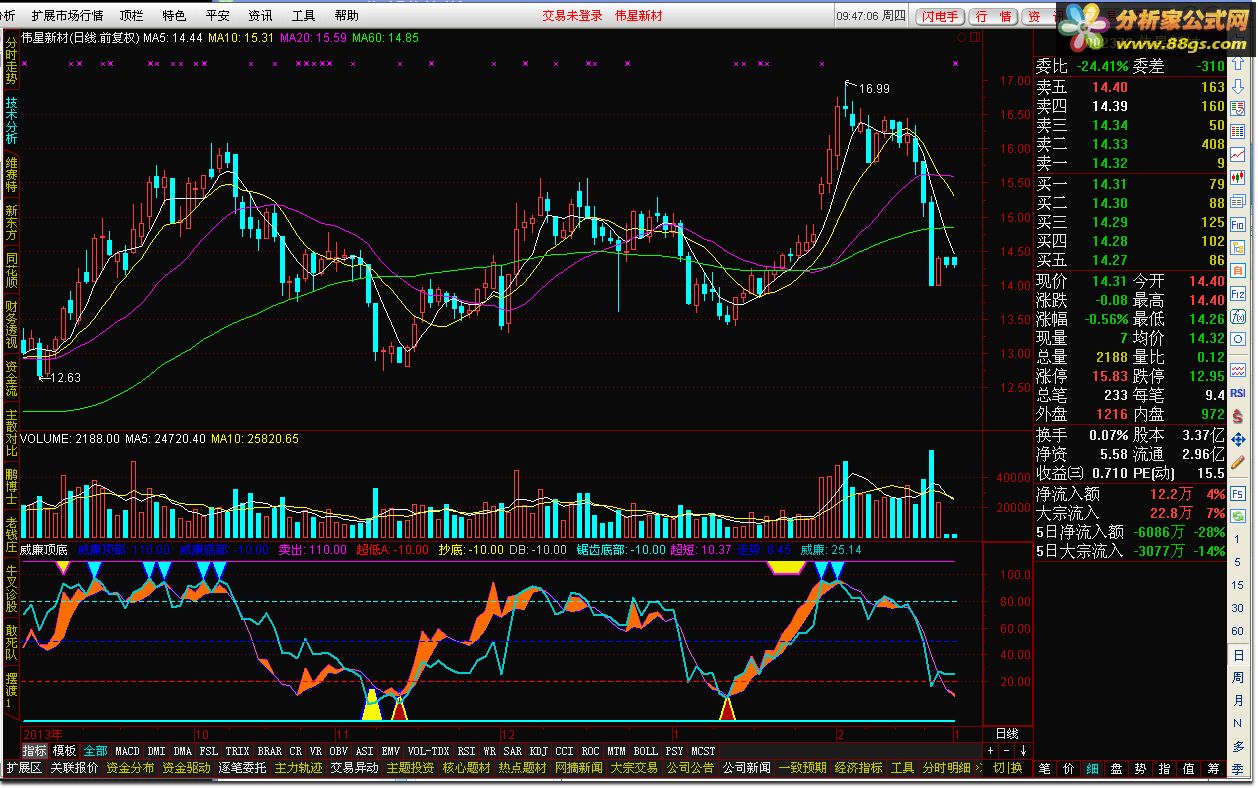Switch to 5-minute period
Image resolution: width=1258 pixels, height=788 pixels.
(1238, 562)
